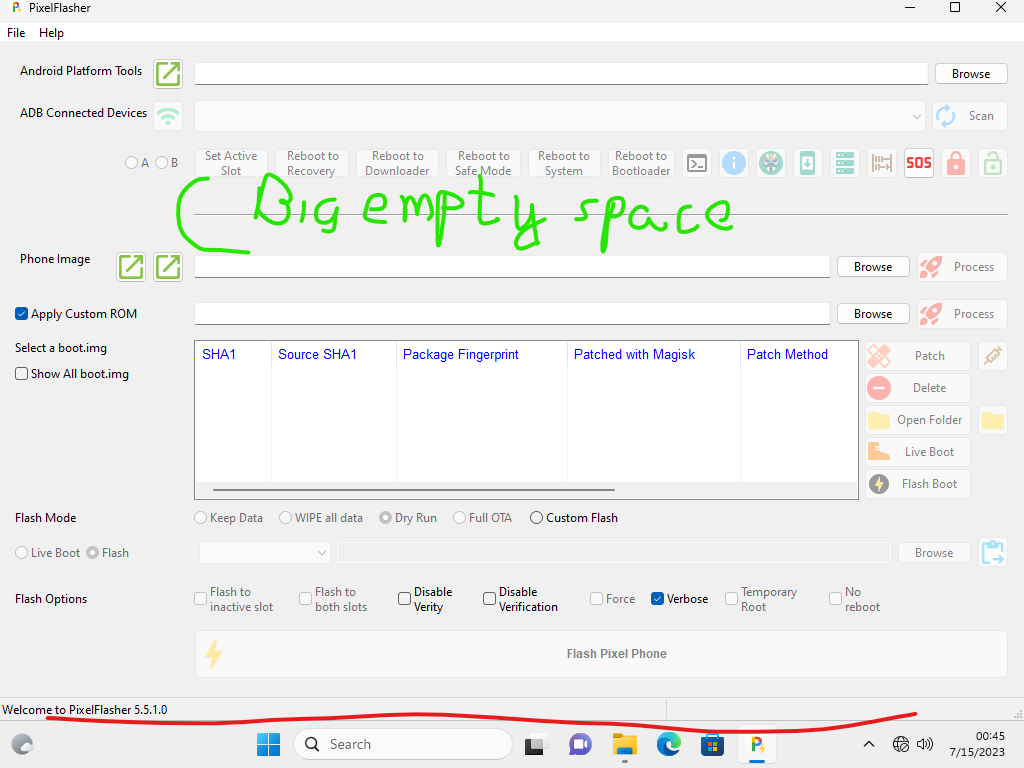Open the ADB shell terminal icon
The image size is (1024, 768).
tap(697, 163)
